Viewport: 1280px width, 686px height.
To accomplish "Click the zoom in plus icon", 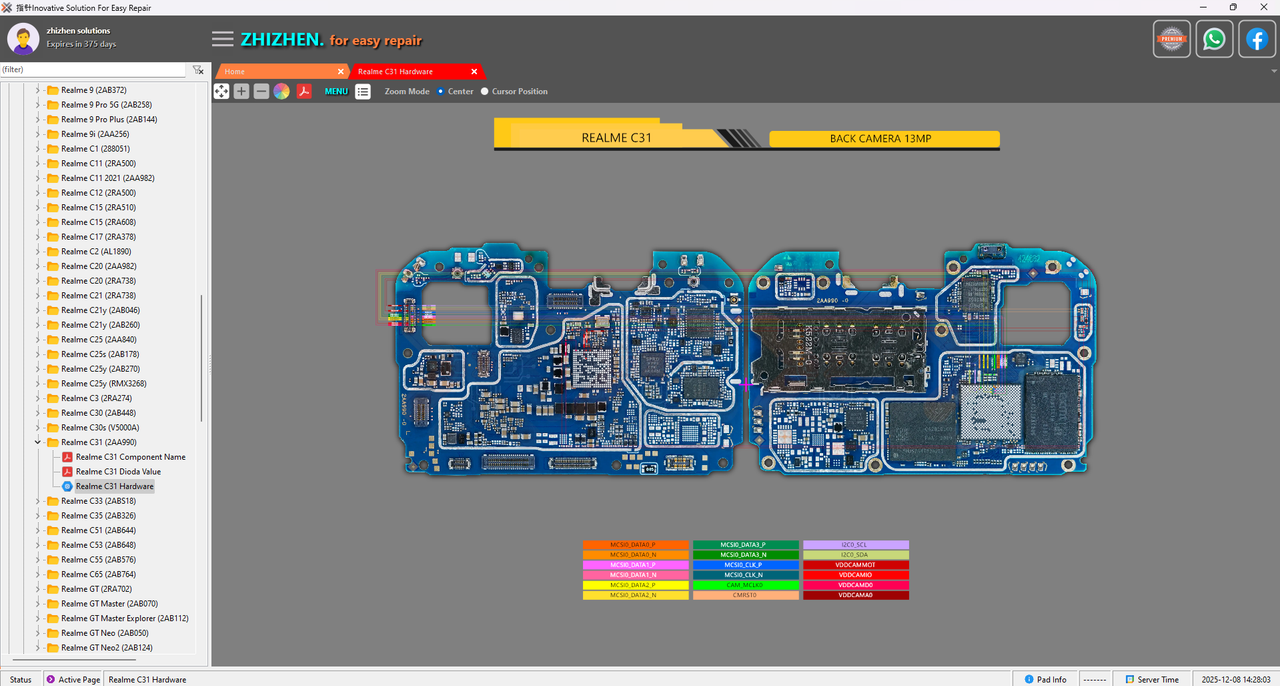I will coord(241,91).
